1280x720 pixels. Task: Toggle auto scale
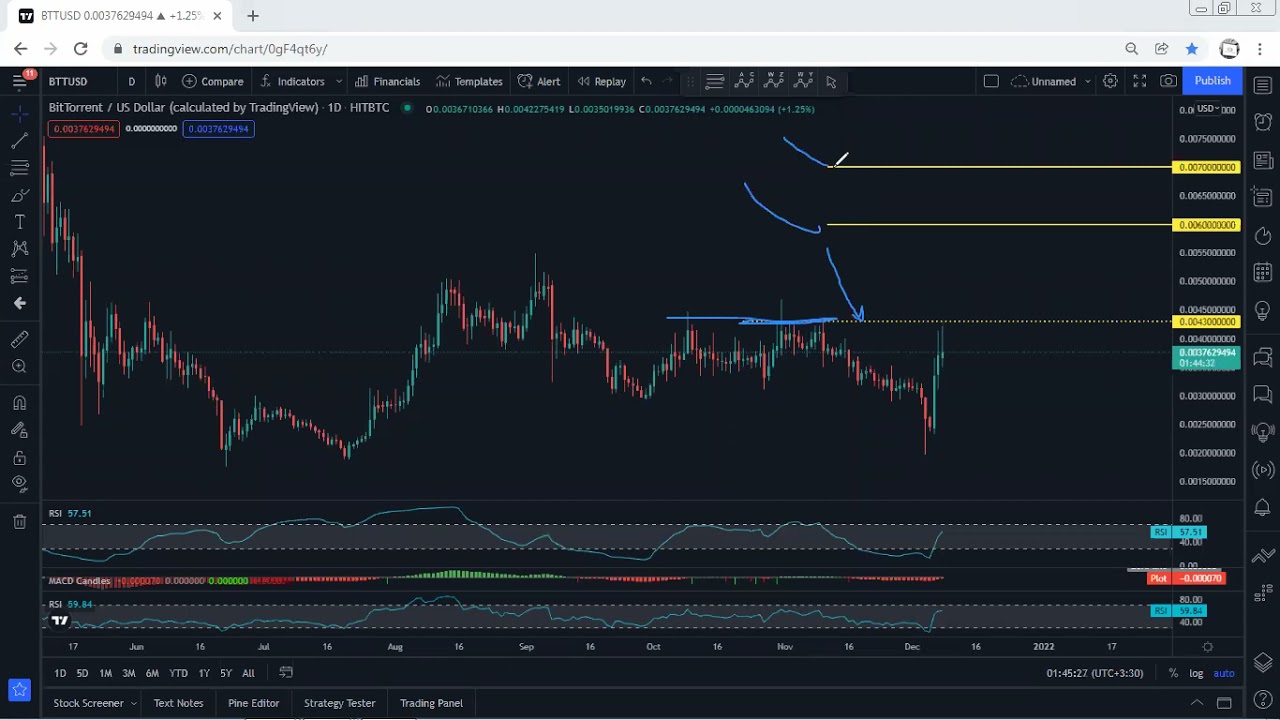1224,673
